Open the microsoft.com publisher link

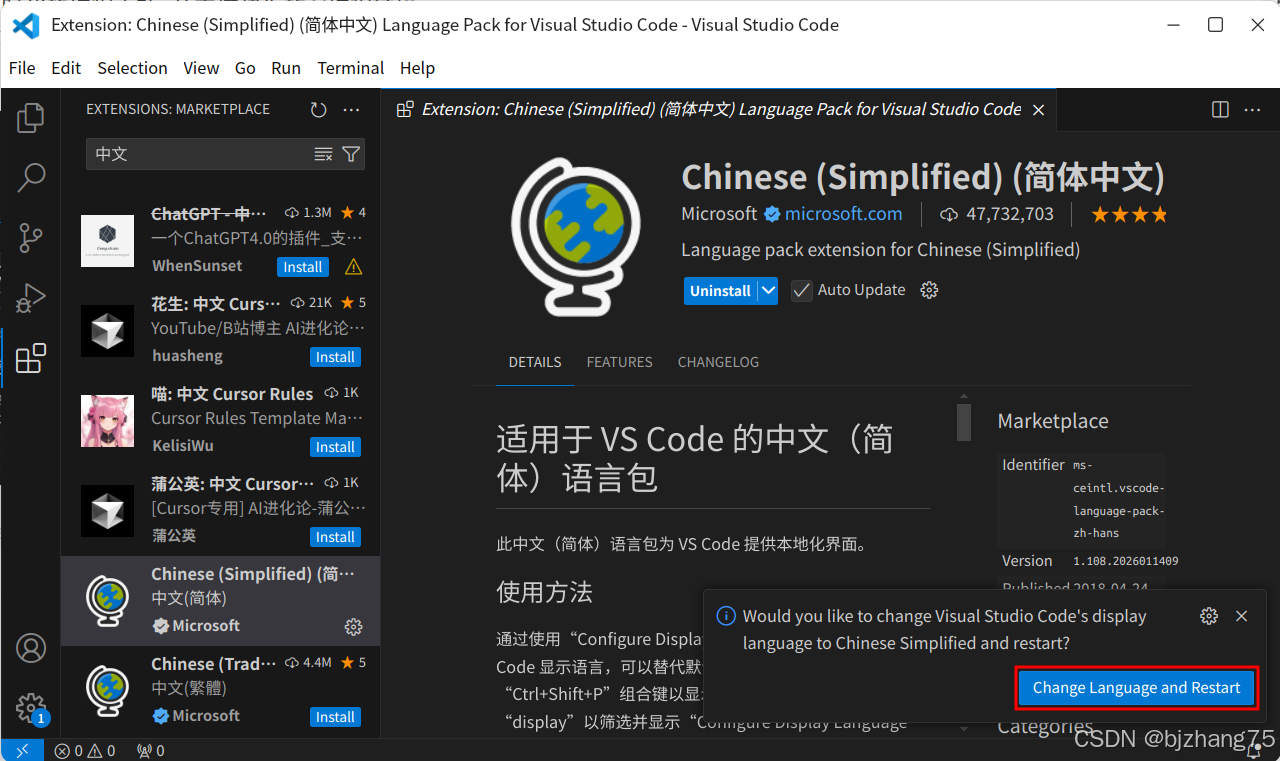pos(843,214)
